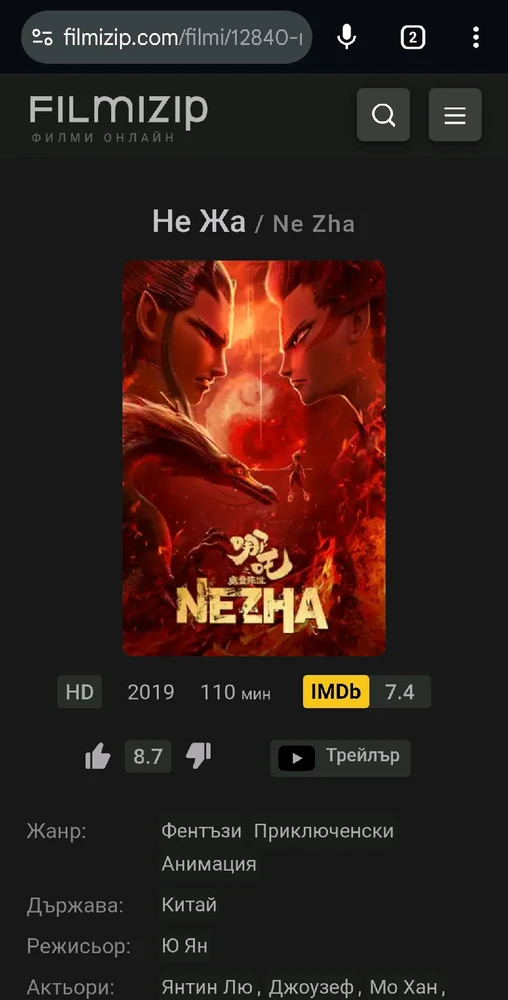Select the Фентъзи genre link
The width and height of the screenshot is (508, 1000).
coord(201,831)
